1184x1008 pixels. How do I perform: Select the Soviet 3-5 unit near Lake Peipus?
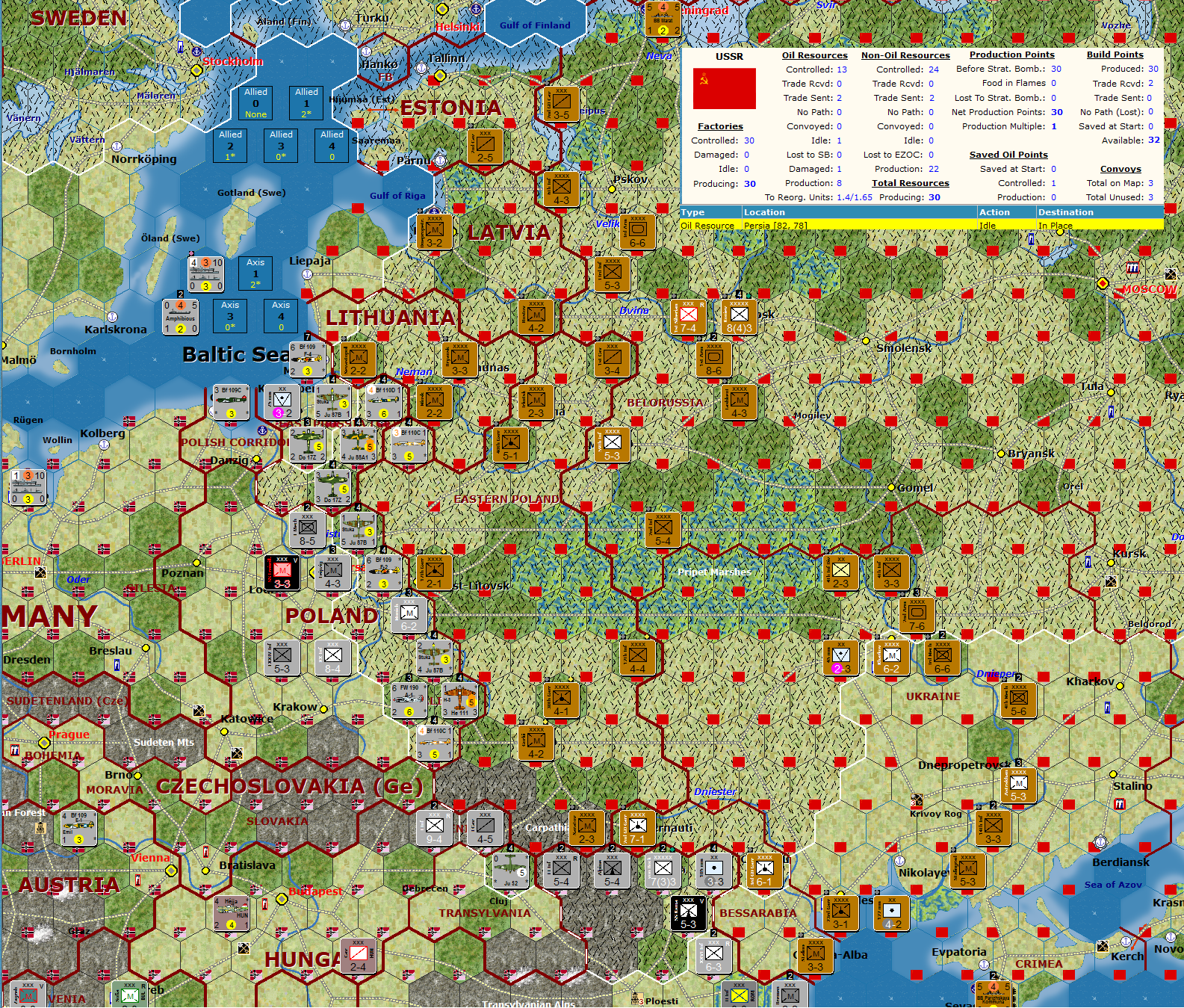[562, 104]
